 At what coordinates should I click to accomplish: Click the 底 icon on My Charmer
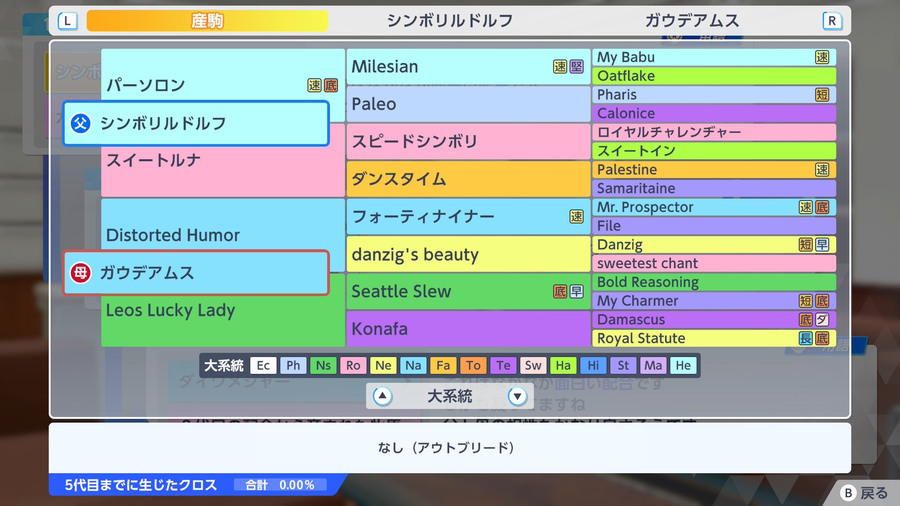tap(822, 301)
